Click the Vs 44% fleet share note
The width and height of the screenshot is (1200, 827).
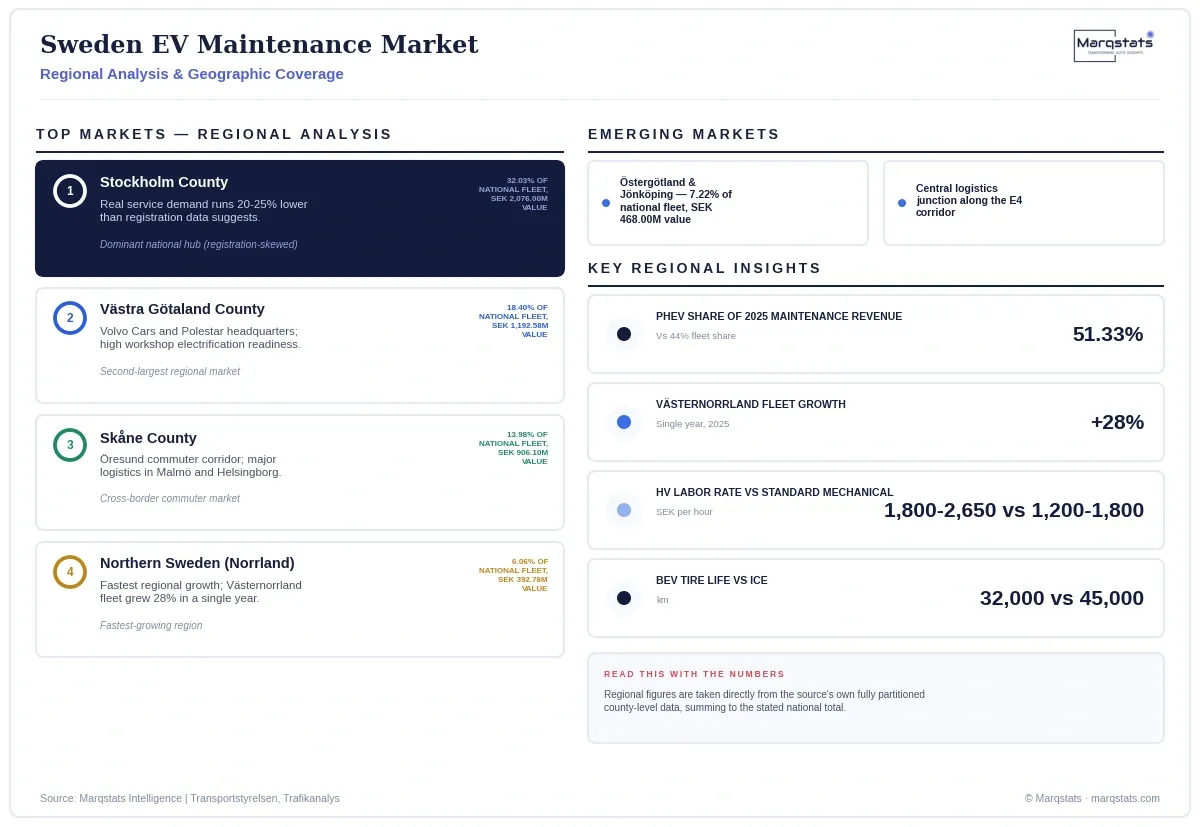[696, 336]
